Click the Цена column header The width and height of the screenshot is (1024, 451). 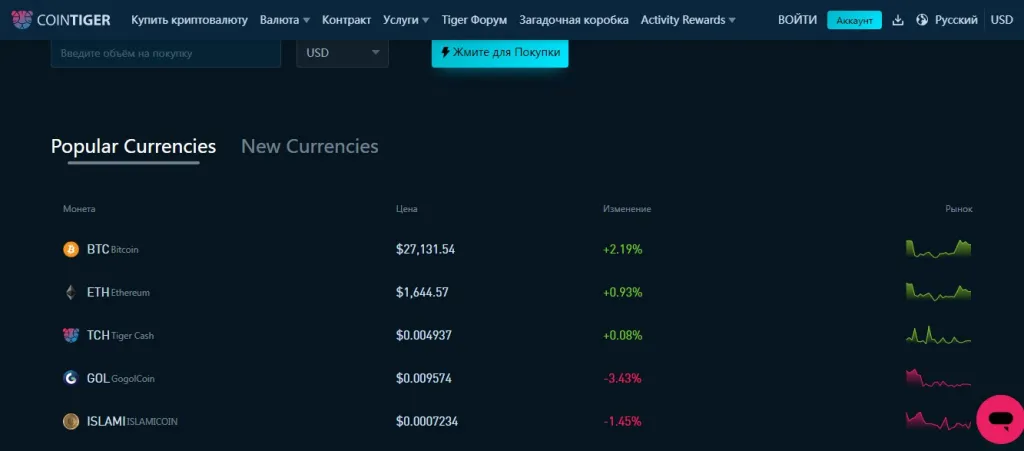(x=406, y=209)
